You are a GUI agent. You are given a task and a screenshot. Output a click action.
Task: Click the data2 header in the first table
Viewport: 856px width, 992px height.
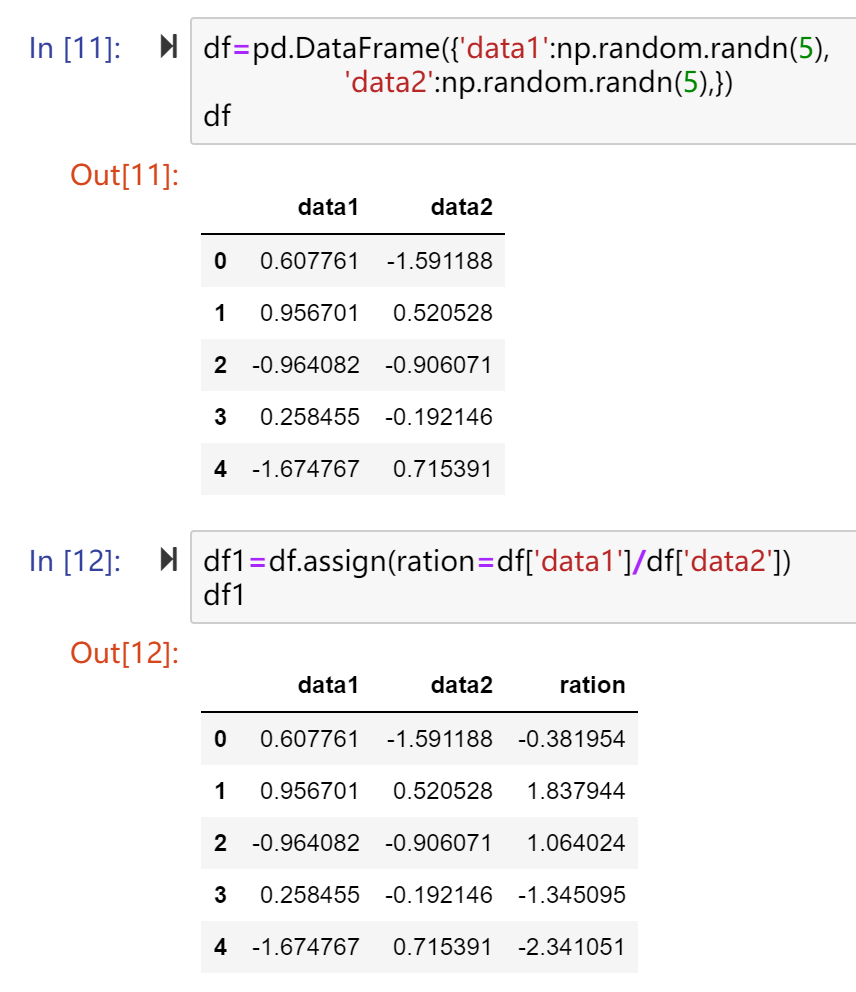point(461,207)
